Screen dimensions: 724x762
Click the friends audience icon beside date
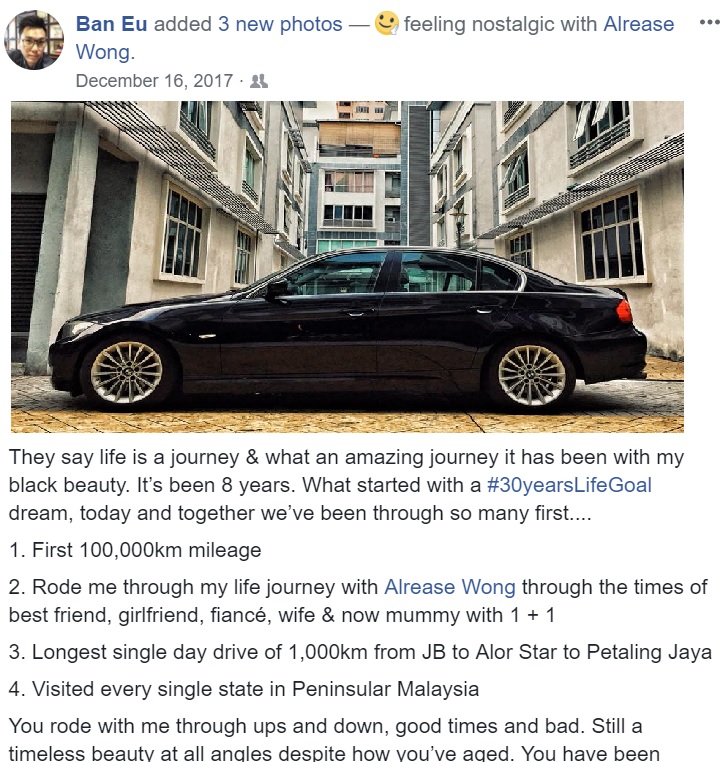pos(259,81)
